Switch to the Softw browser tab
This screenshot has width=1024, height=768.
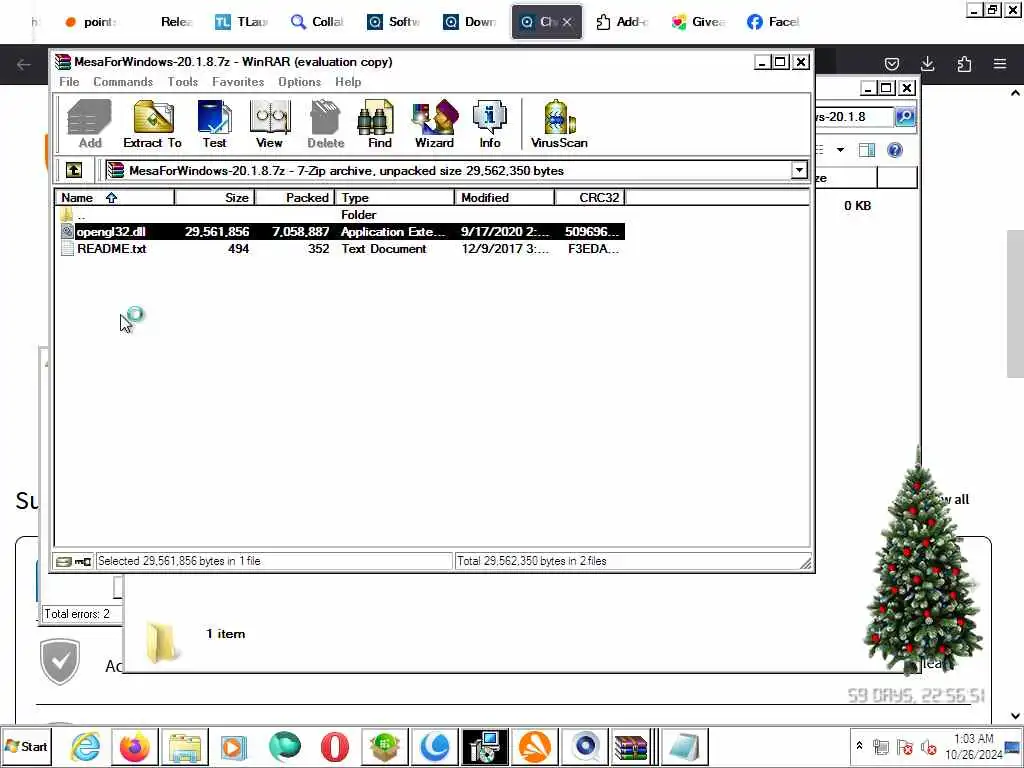[393, 22]
